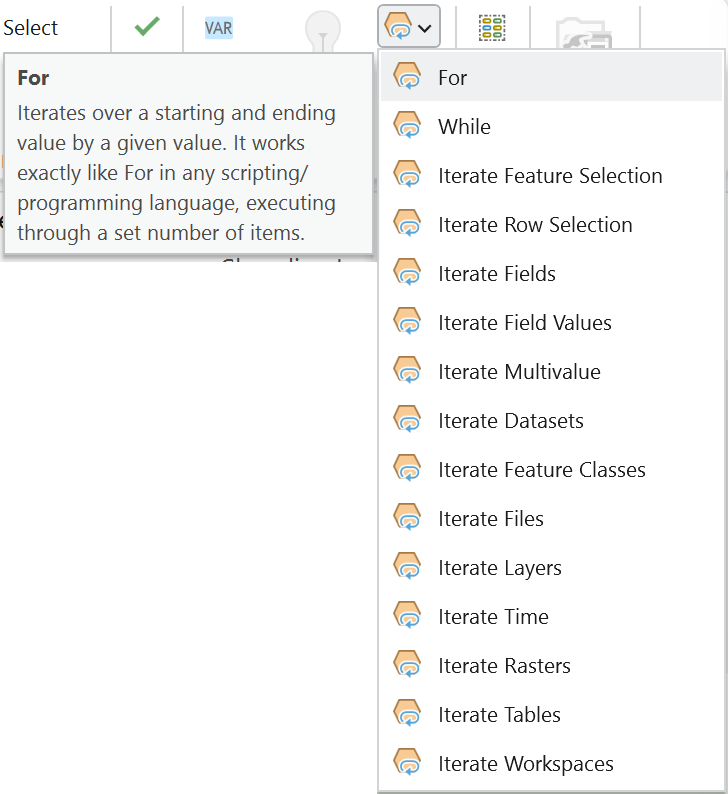The width and height of the screenshot is (728, 794).
Task: Click icon beside Iterate Rasters
Action: point(408,664)
